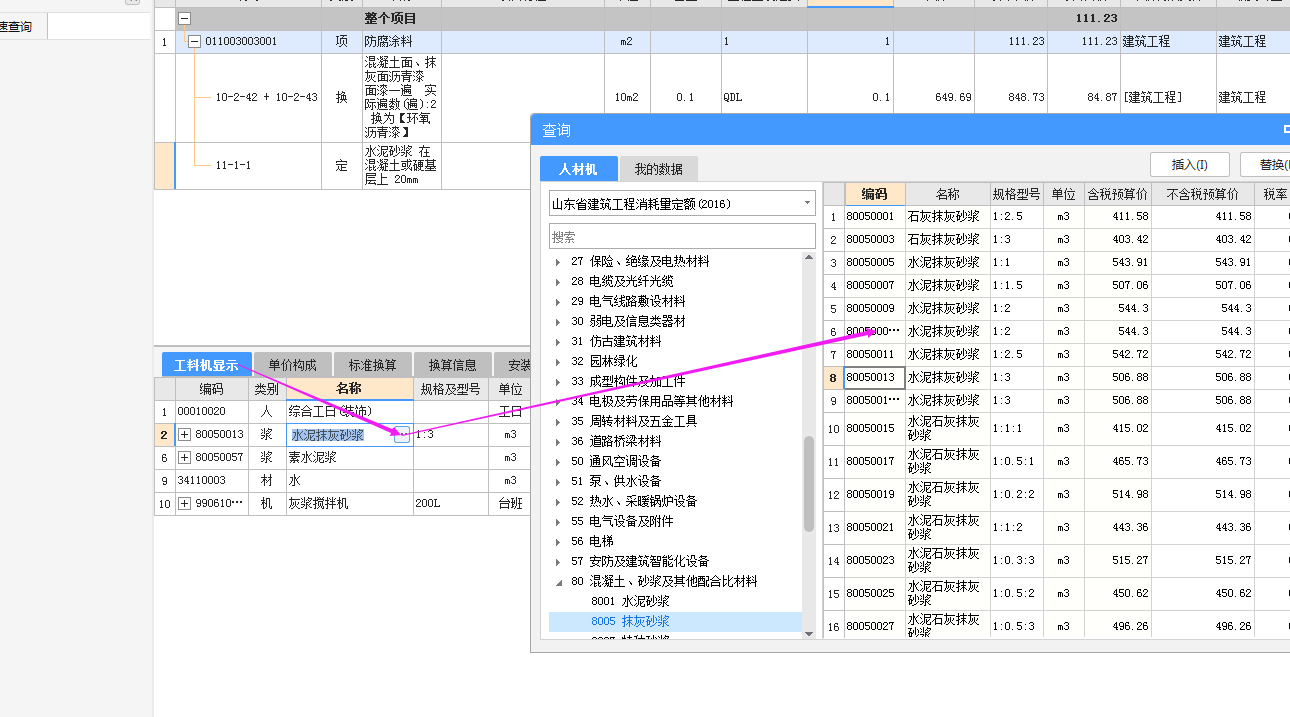This screenshot has height=717, width=1290.
Task: Select tree item 8005 抹灰砂浆
Action: [x=630, y=622]
